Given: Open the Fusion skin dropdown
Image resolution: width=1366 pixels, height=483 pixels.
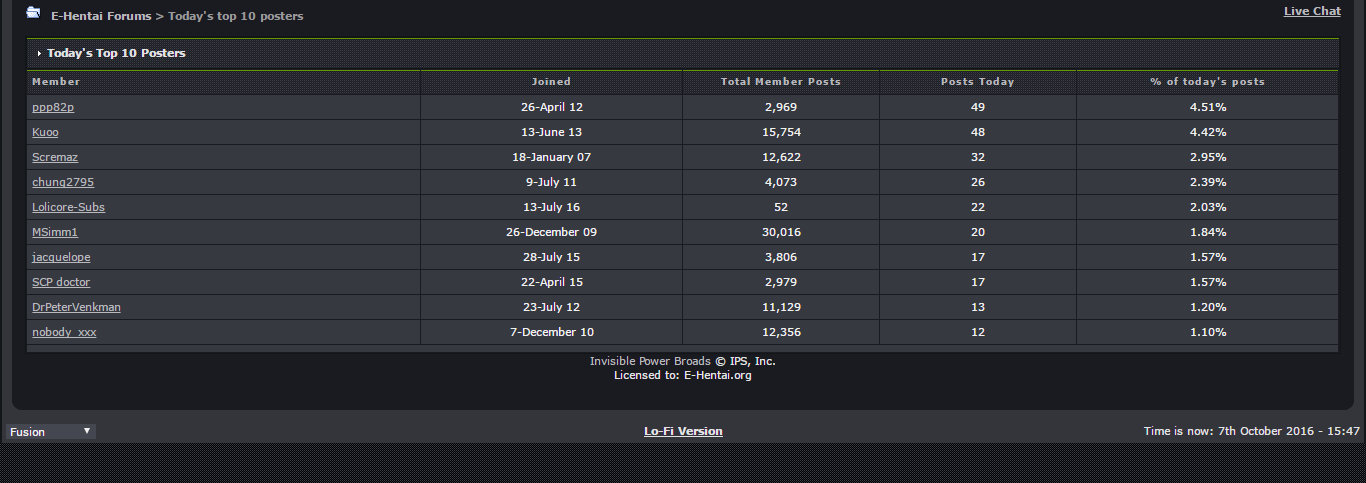Looking at the screenshot, I should 52,431.
